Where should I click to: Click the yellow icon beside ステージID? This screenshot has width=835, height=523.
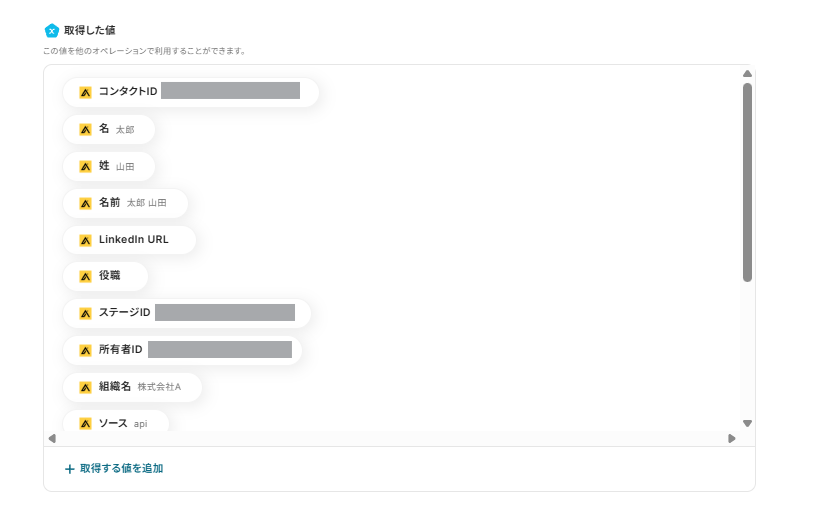86,313
